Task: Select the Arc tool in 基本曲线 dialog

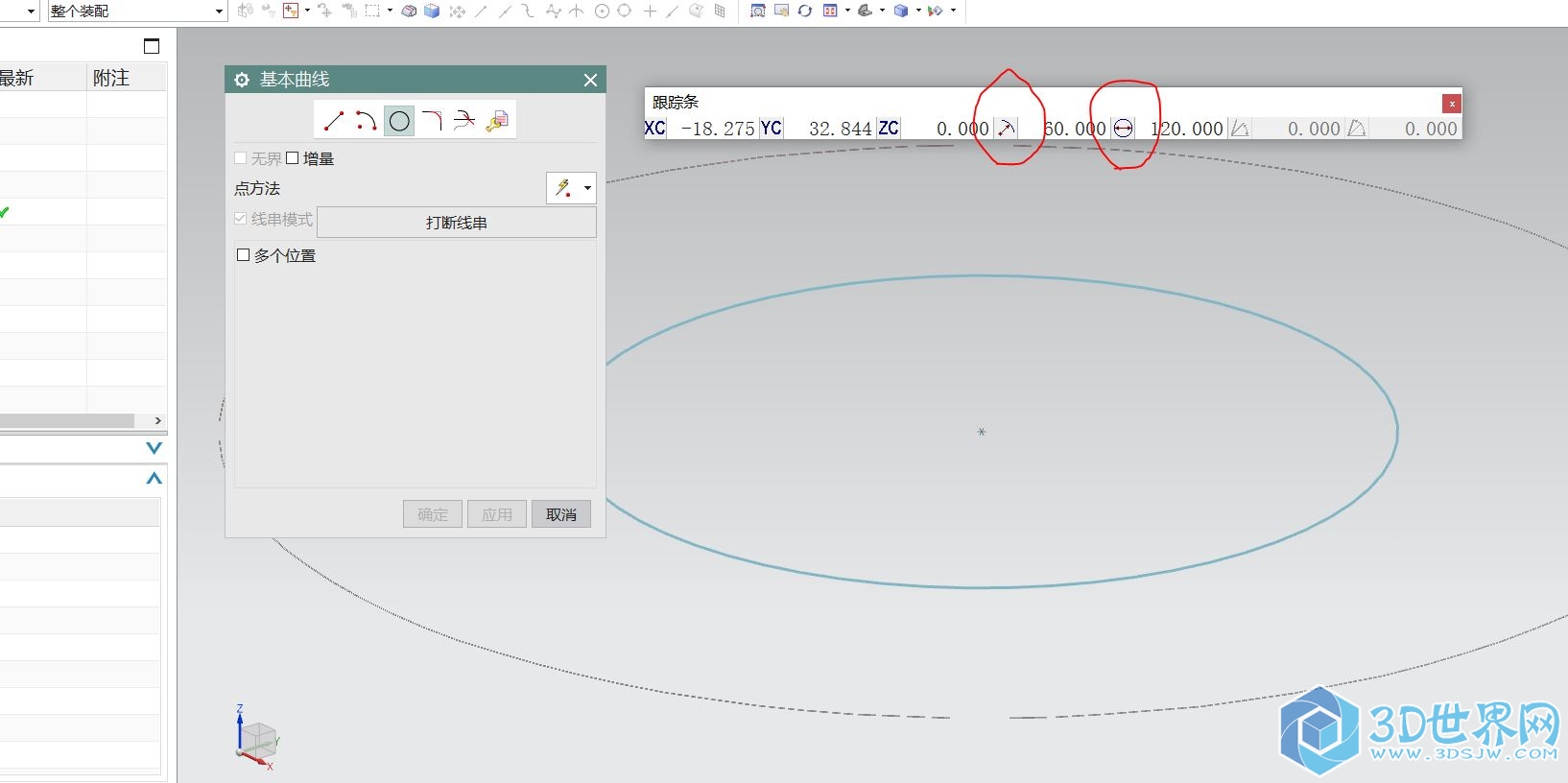Action: pyautogui.click(x=366, y=121)
